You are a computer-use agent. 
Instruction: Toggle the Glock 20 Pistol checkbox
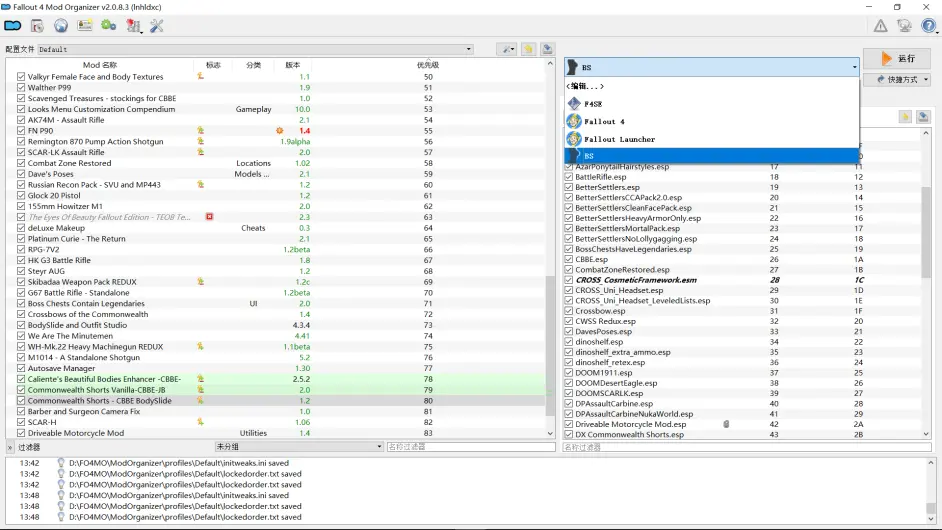pos(21,195)
